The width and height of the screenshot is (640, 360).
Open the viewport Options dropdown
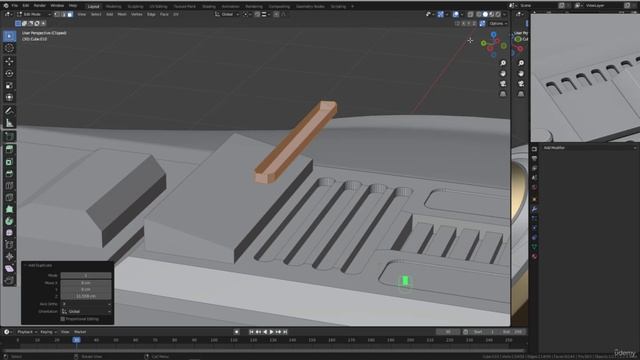tap(498, 24)
